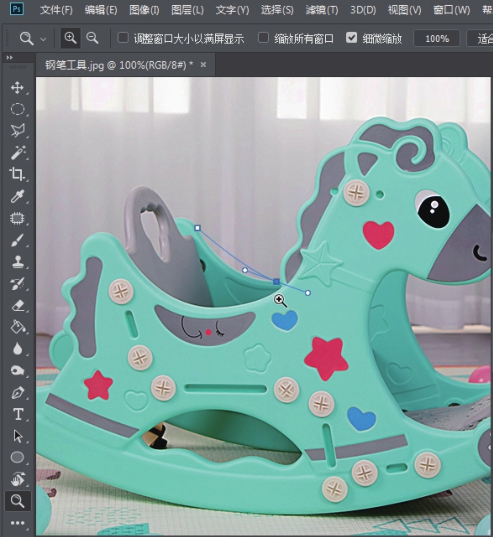
Task: Open the three-dots edit toolbar menu
Action: click(x=17, y=523)
